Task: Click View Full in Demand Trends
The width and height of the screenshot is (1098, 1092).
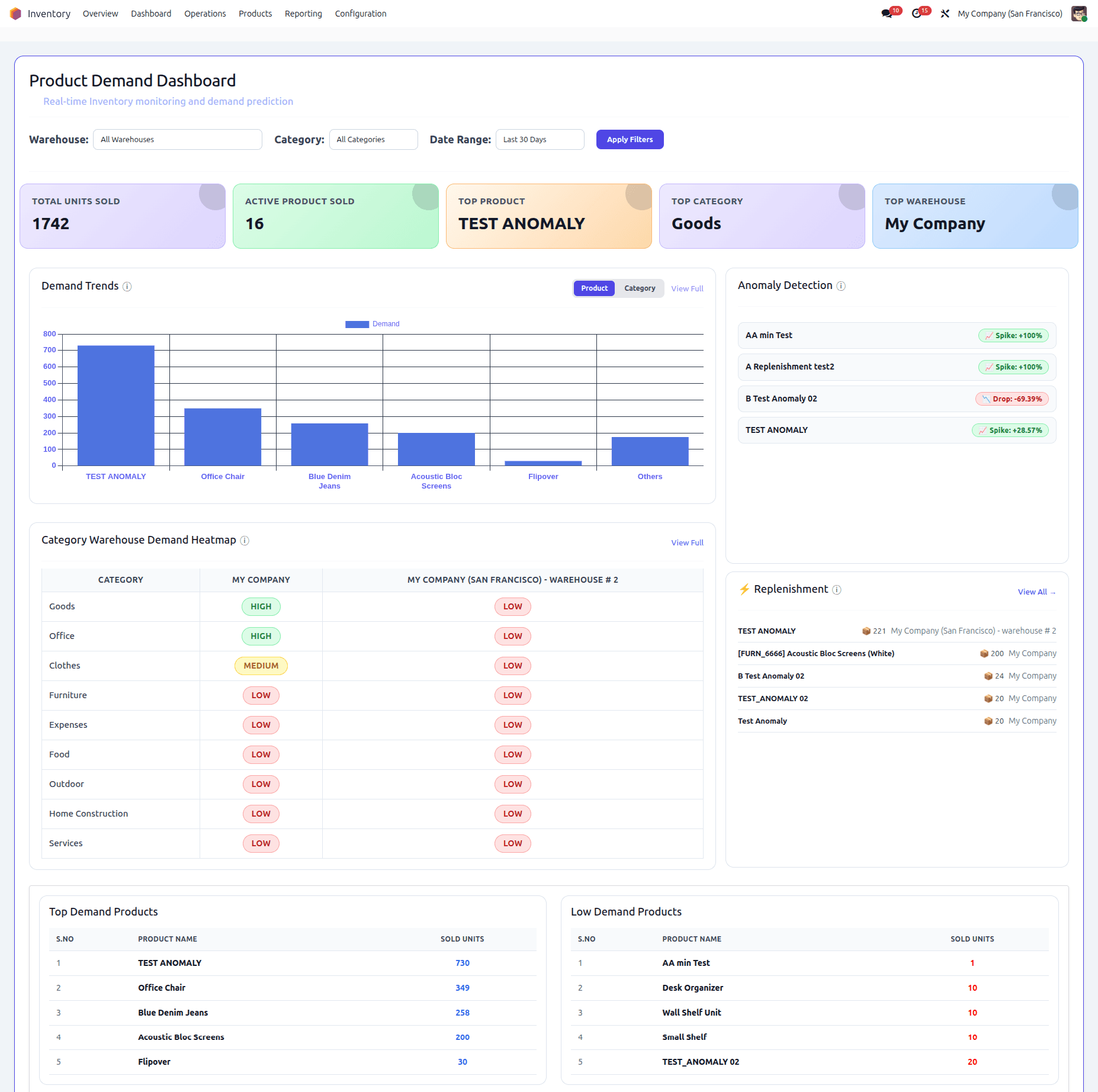Action: coord(687,289)
